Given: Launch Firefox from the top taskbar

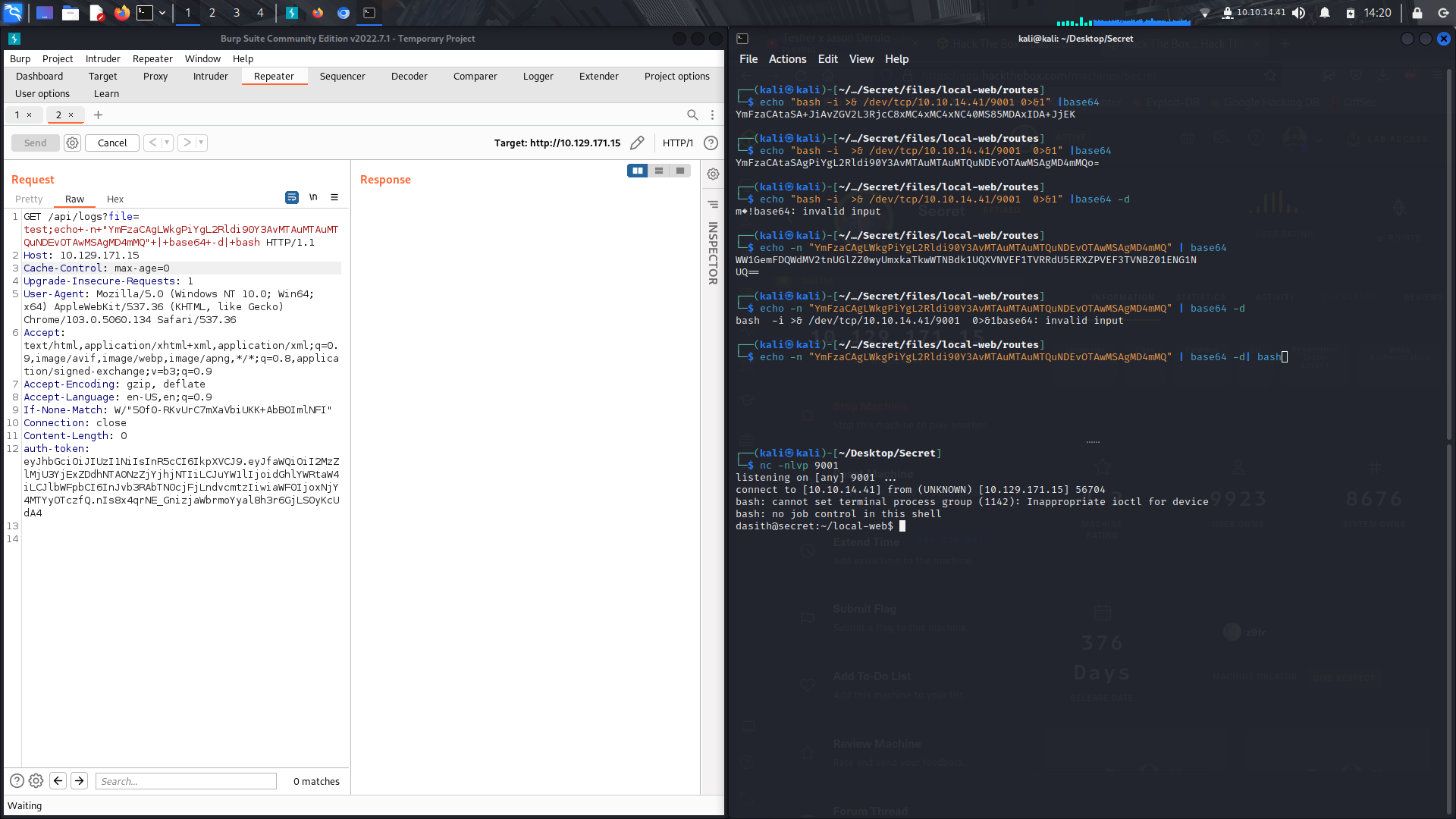Looking at the screenshot, I should tap(124, 13).
